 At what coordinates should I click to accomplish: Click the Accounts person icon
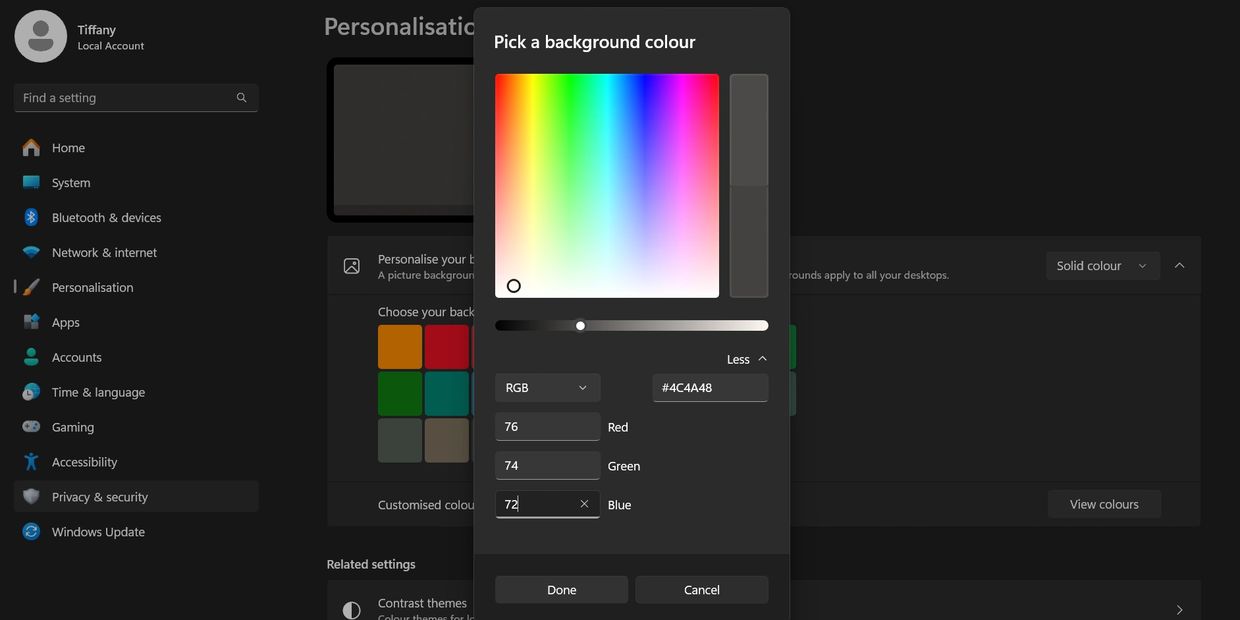[31, 357]
